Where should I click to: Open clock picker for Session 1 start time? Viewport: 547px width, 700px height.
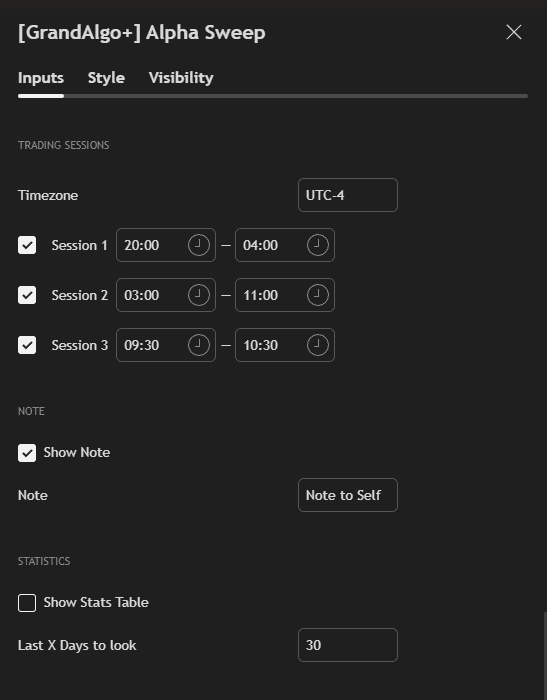tap(199, 245)
